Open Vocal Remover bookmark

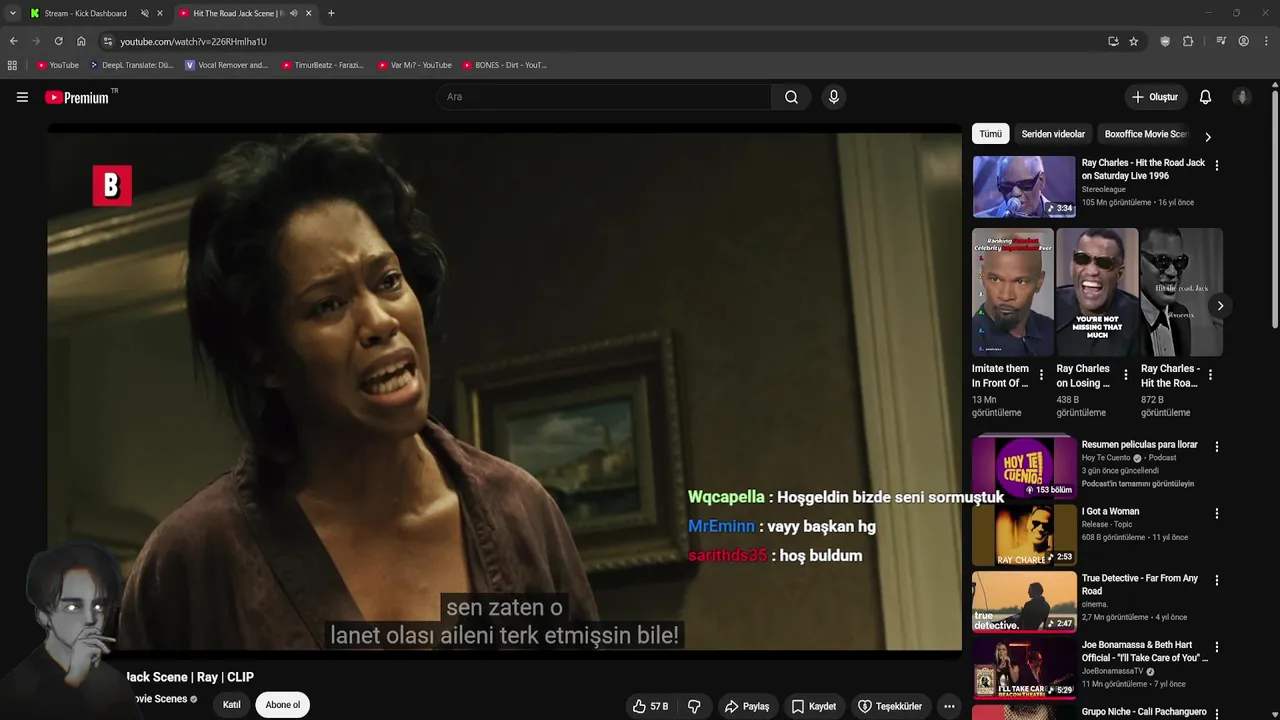click(226, 65)
